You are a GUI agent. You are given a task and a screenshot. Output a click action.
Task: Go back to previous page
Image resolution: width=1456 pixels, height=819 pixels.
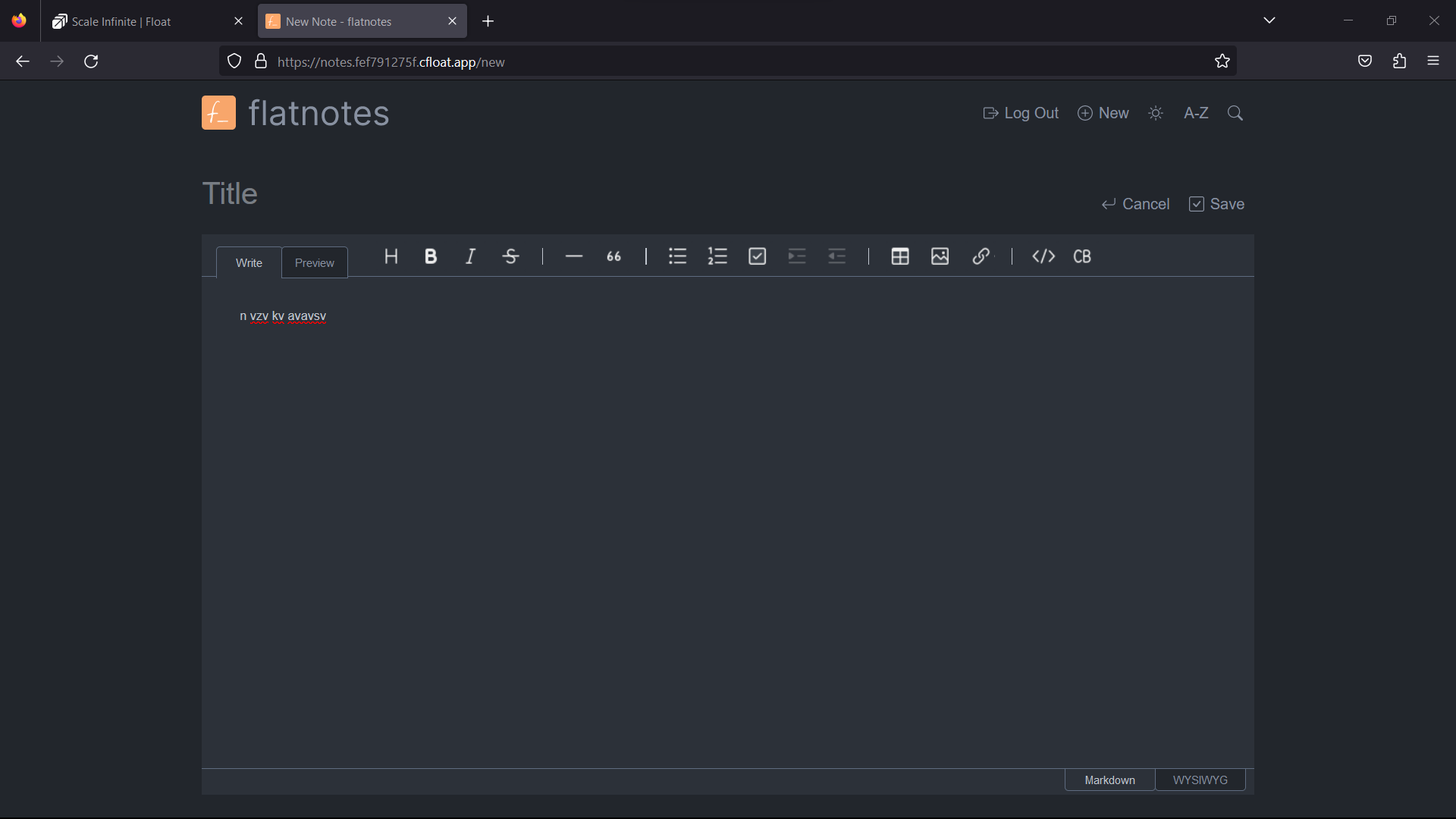[23, 61]
